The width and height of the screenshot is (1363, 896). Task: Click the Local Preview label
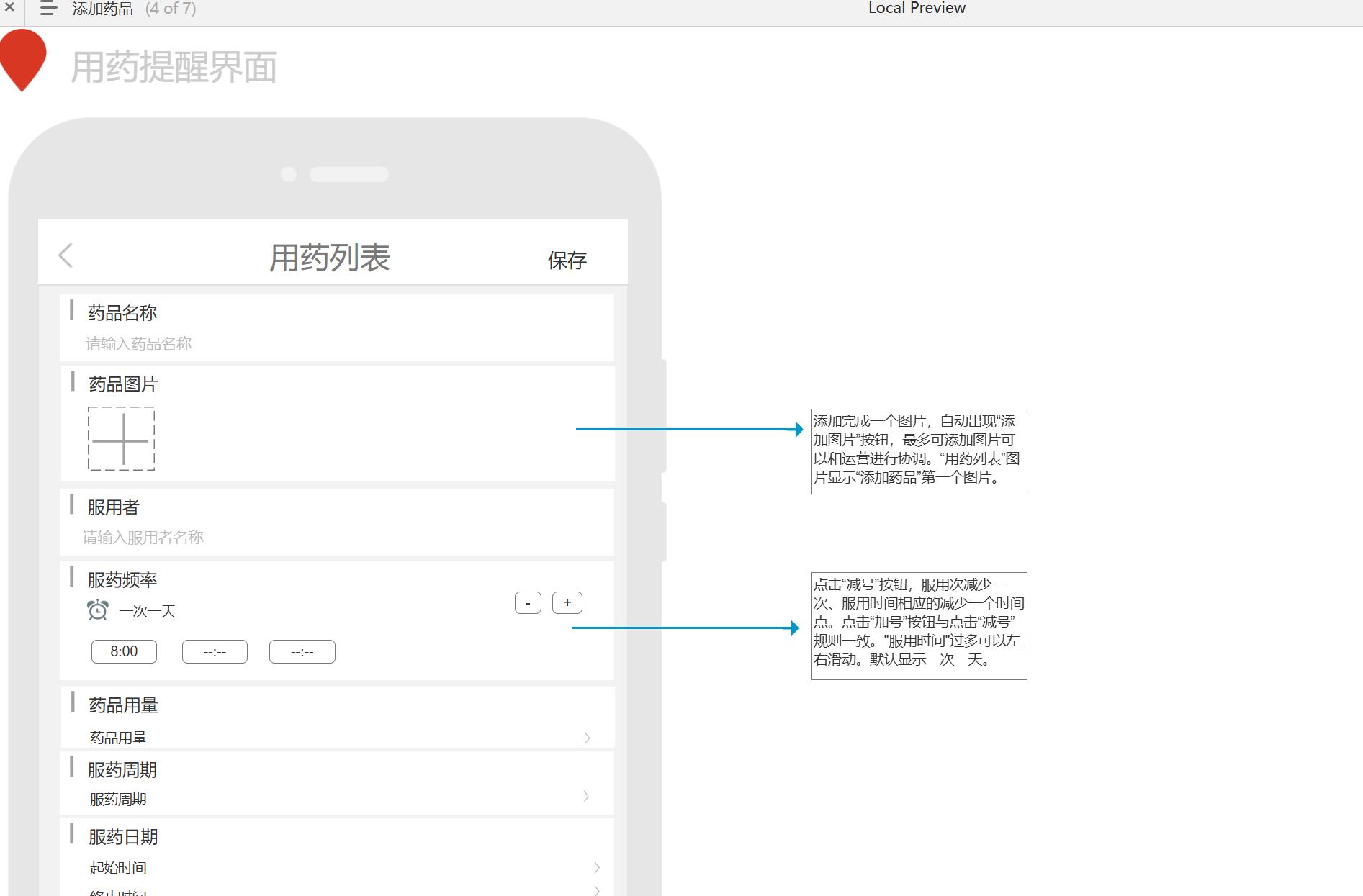(x=917, y=8)
